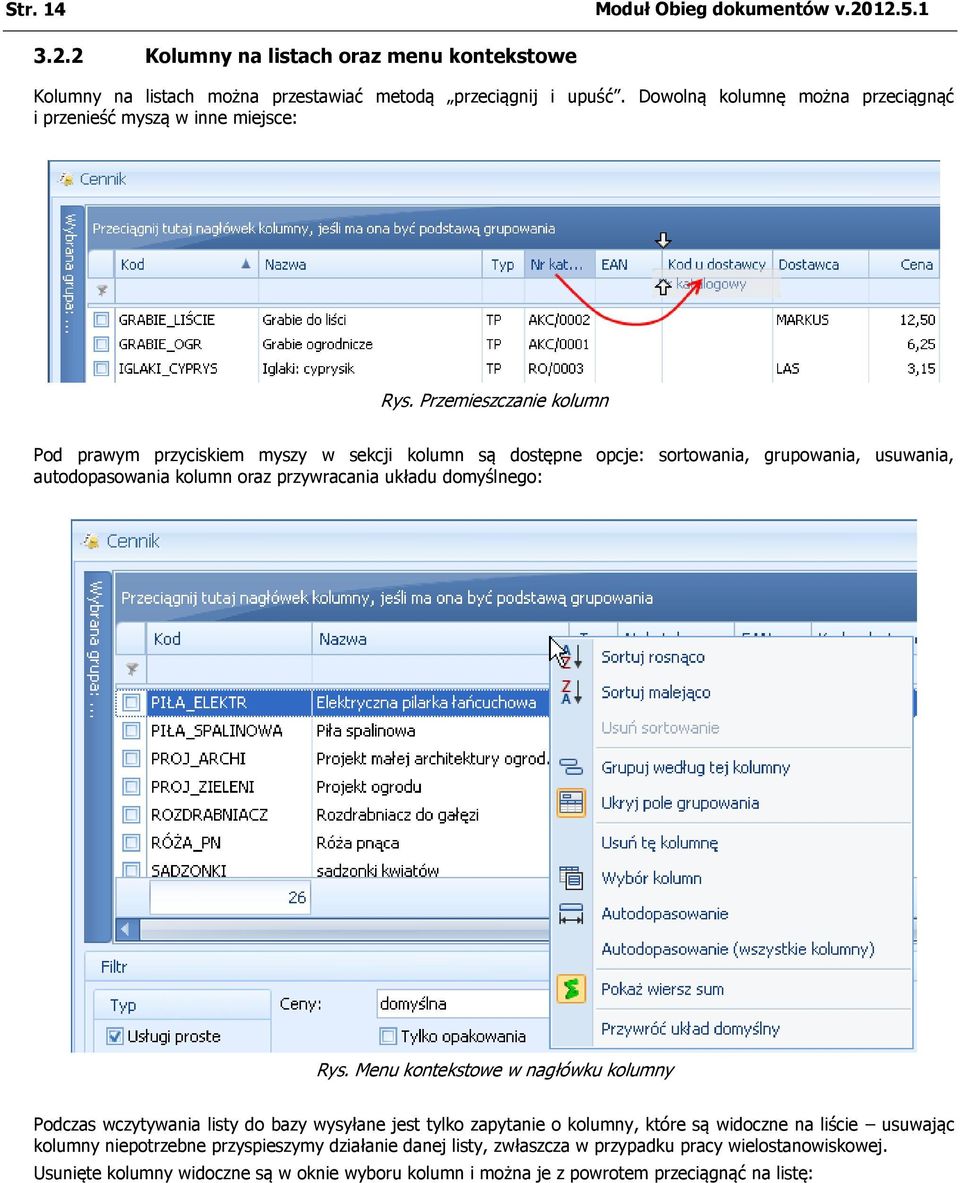The image size is (960, 1183).
Task: Click the Ukryj pole grupowania icon
Action: tap(571, 803)
